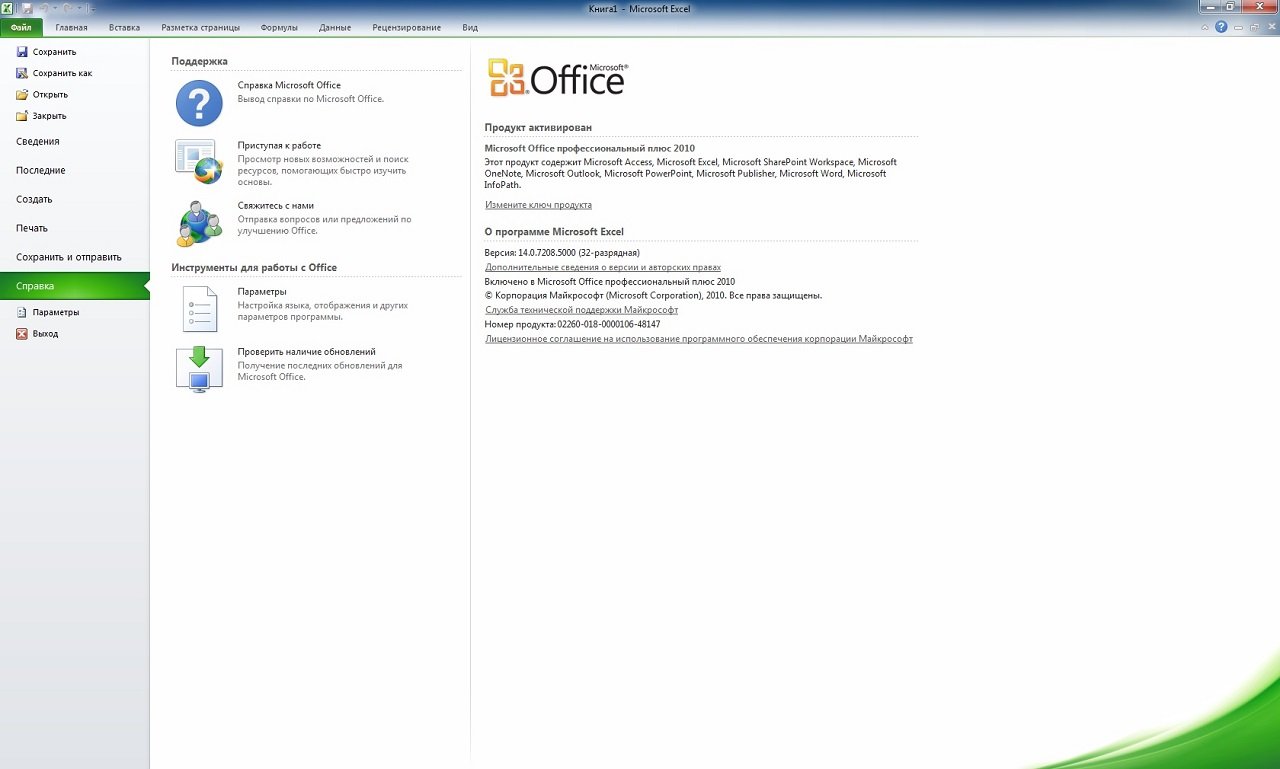Open the Undo history dropdown arrow
The height and width of the screenshot is (769, 1280).
tap(55, 9)
